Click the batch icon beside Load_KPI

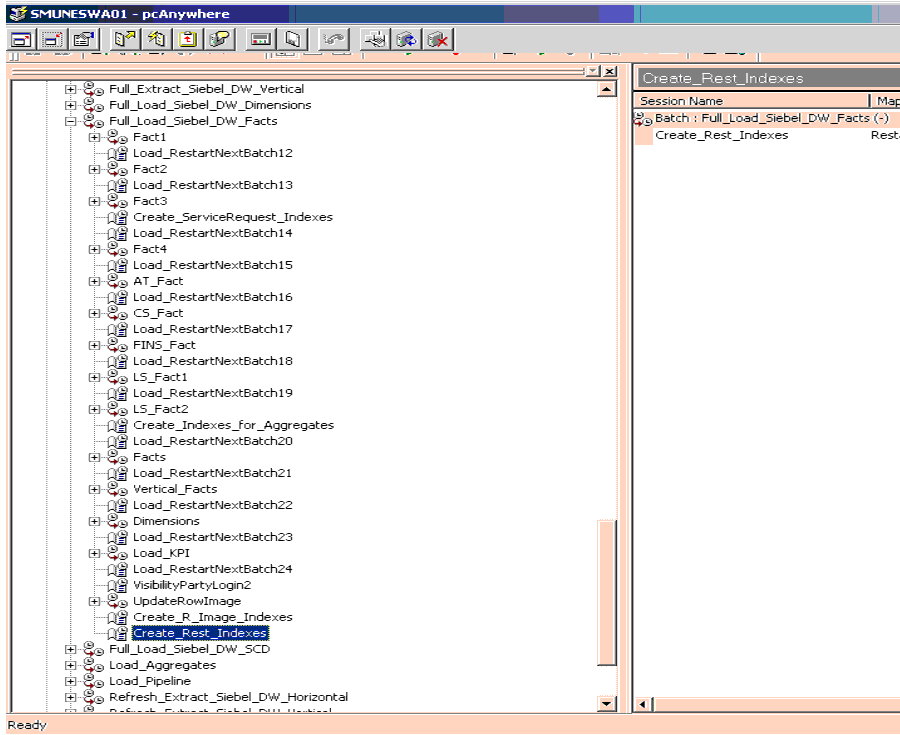[x=117, y=553]
